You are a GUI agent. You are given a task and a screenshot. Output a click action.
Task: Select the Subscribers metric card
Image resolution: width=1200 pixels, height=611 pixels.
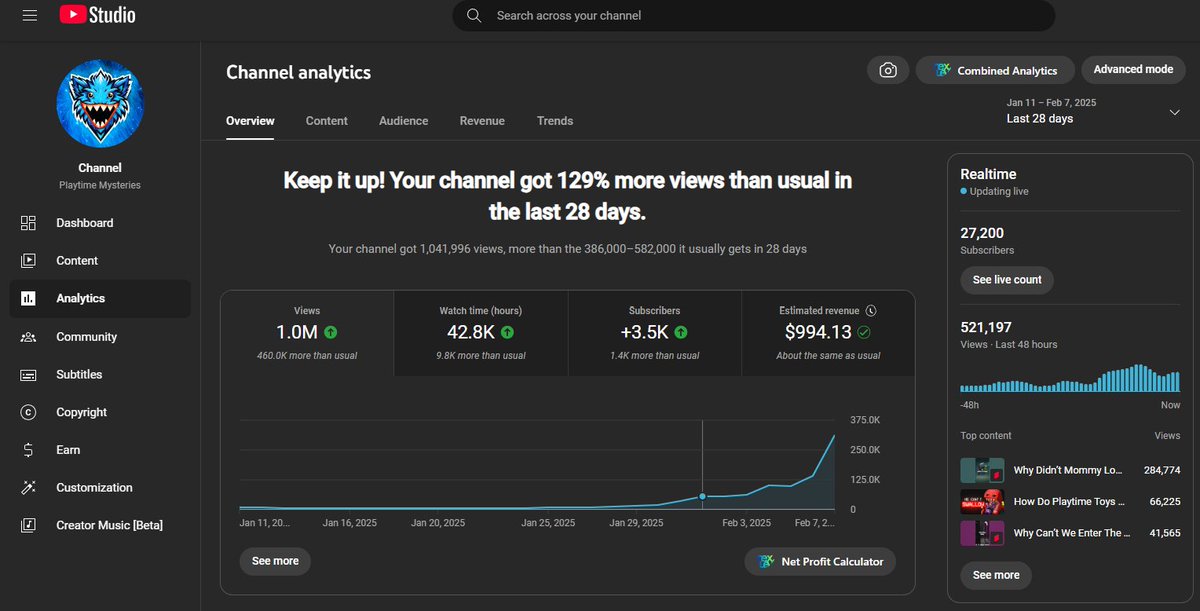[x=655, y=333]
